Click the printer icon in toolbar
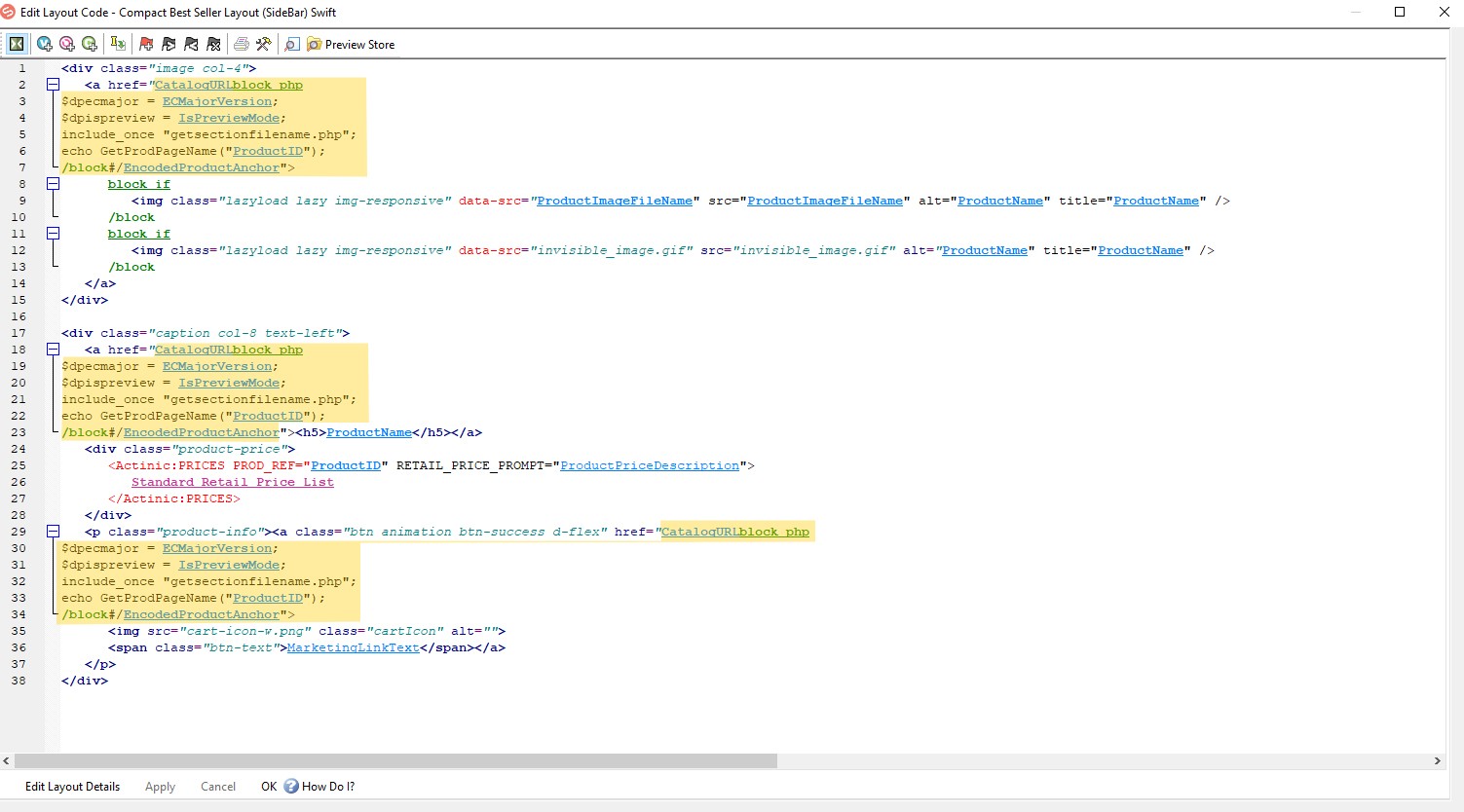The width and height of the screenshot is (1464, 812). tap(241, 44)
